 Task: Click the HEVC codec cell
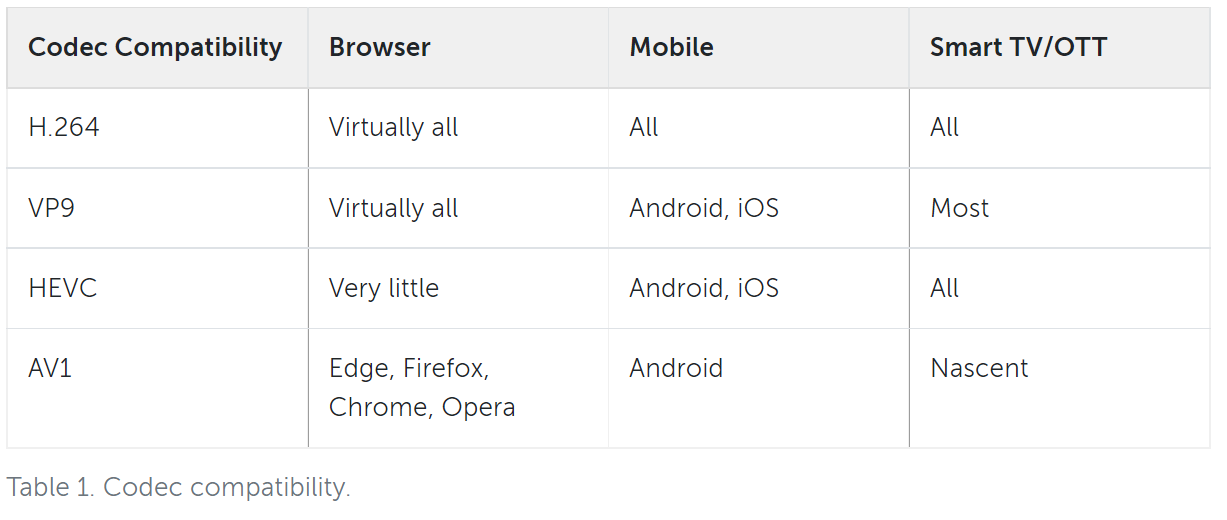(x=156, y=288)
